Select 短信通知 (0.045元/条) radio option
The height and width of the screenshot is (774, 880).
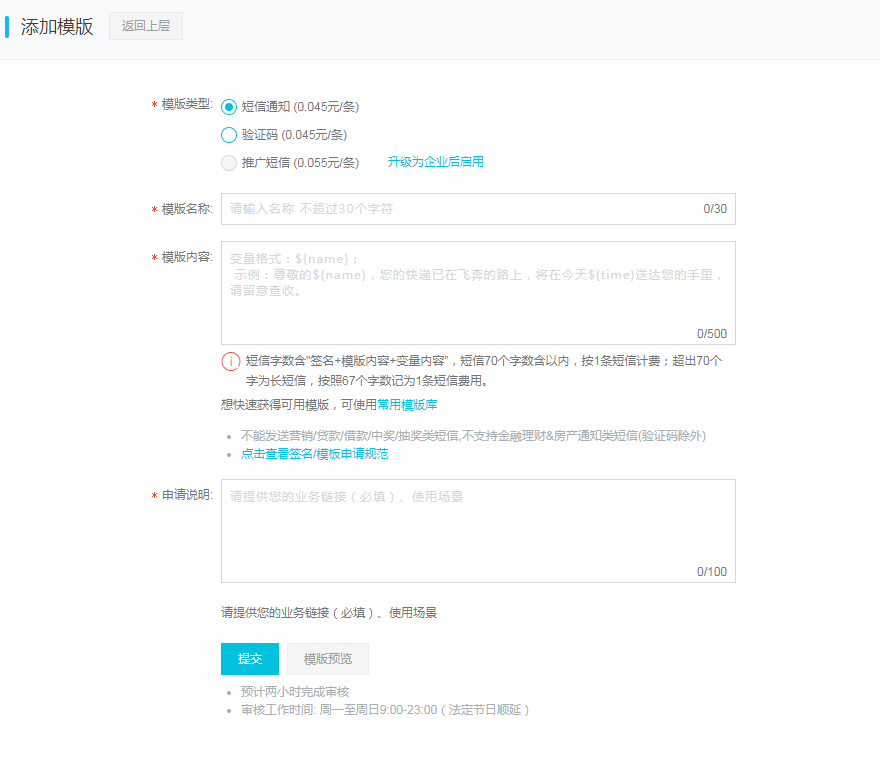pos(228,107)
